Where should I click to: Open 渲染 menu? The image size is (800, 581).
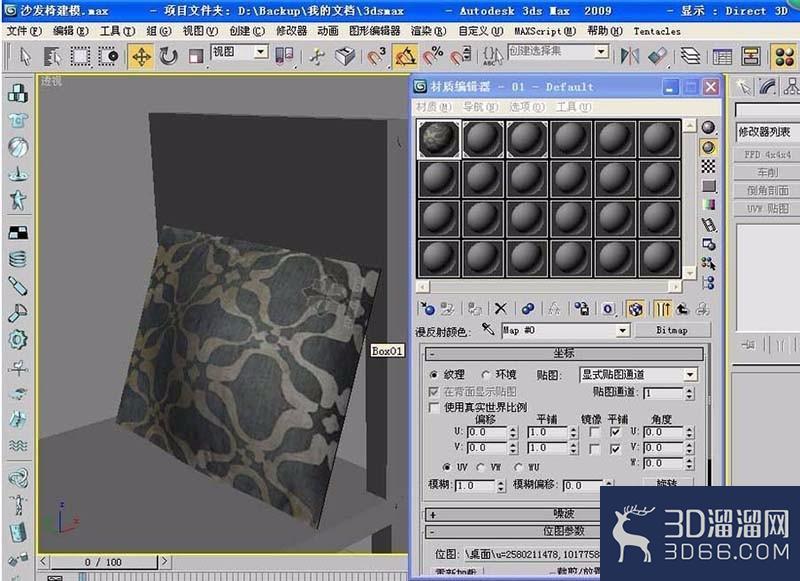point(428,31)
